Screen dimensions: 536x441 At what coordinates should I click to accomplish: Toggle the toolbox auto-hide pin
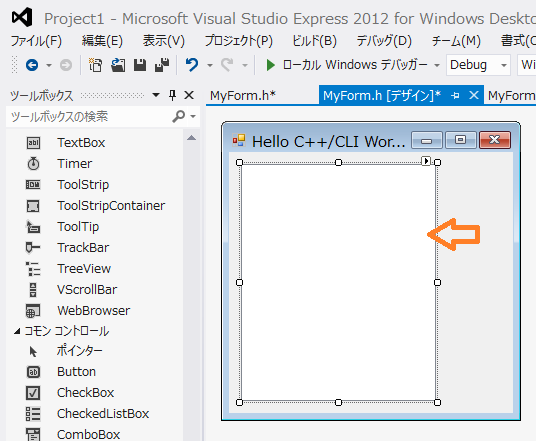point(173,95)
